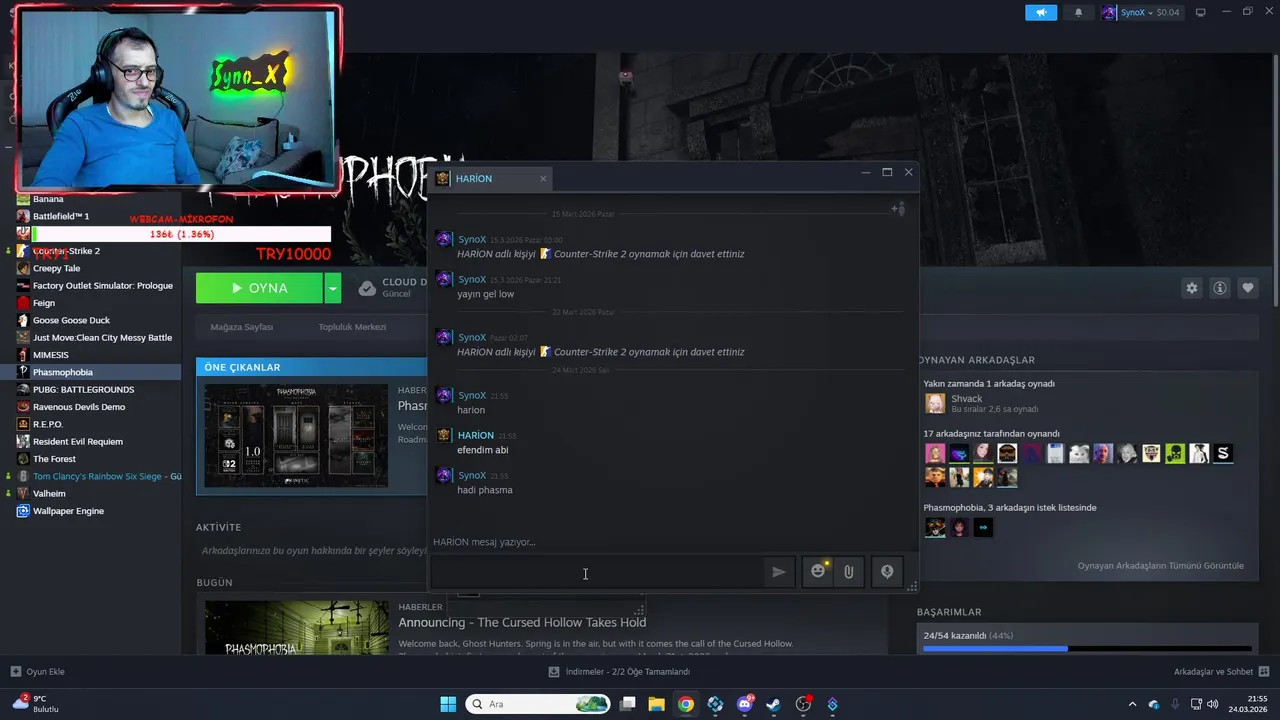Click the send message arrow in chat

[x=778, y=572]
